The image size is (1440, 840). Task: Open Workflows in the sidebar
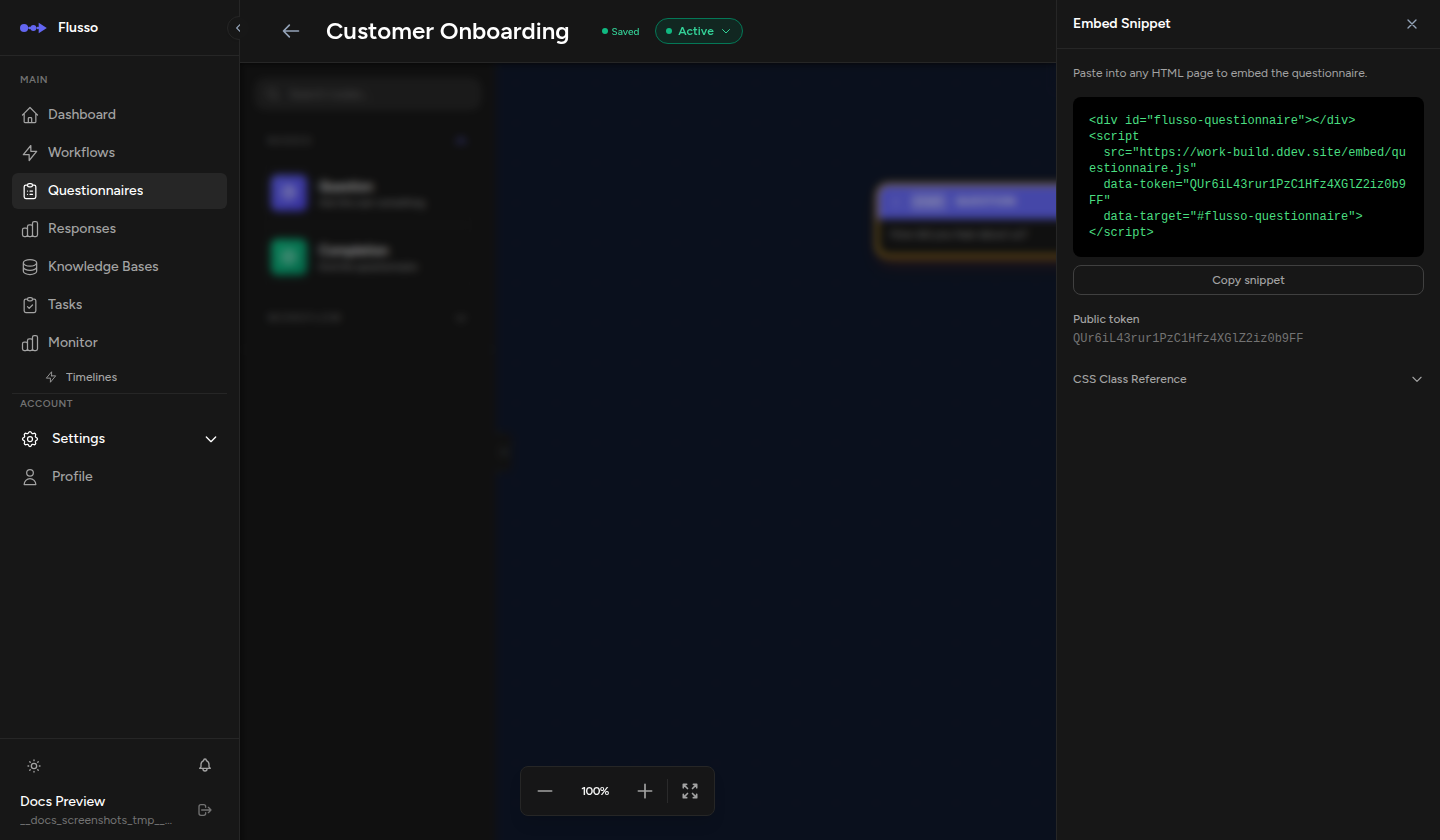120,153
